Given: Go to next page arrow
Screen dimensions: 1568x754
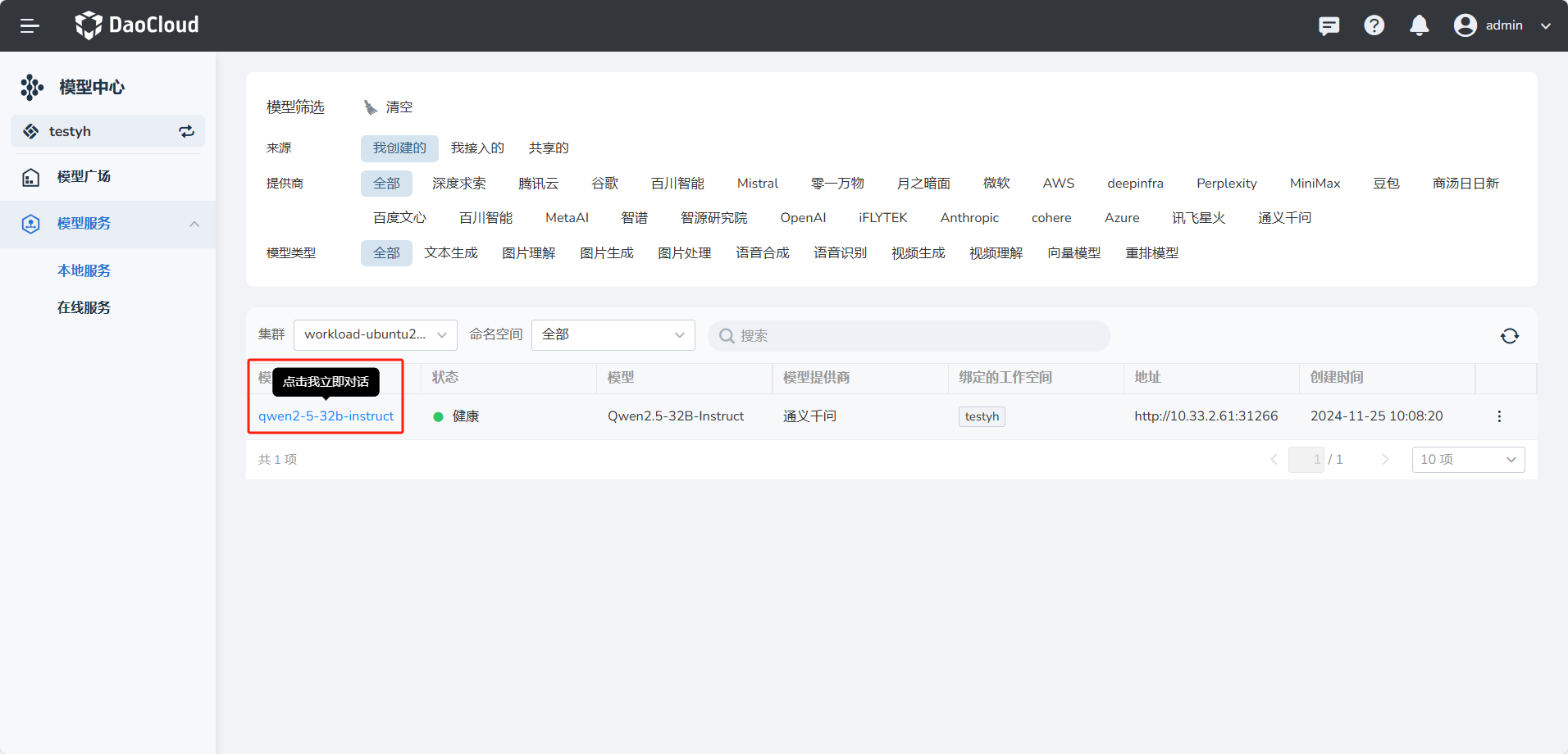Looking at the screenshot, I should pyautogui.click(x=1385, y=460).
